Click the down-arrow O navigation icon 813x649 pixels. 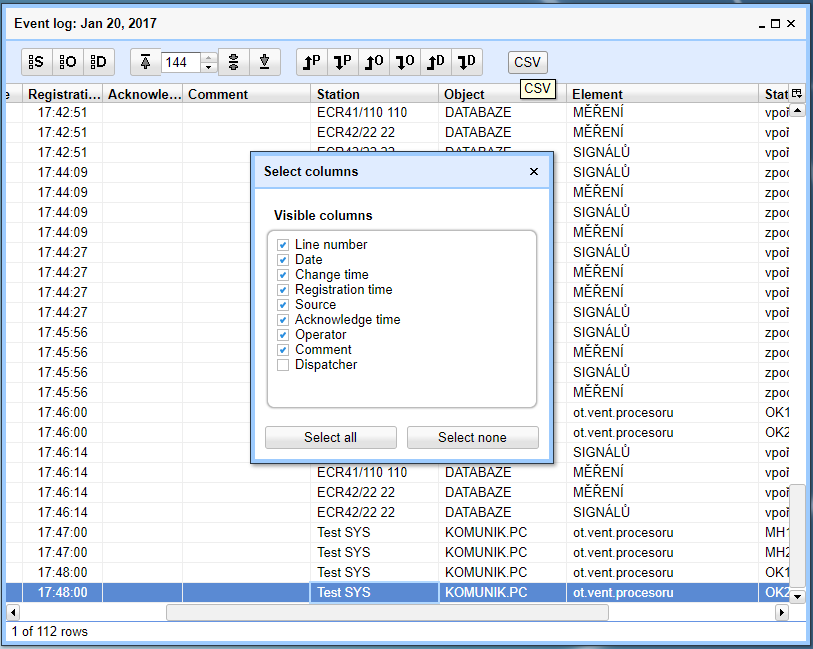coord(405,62)
